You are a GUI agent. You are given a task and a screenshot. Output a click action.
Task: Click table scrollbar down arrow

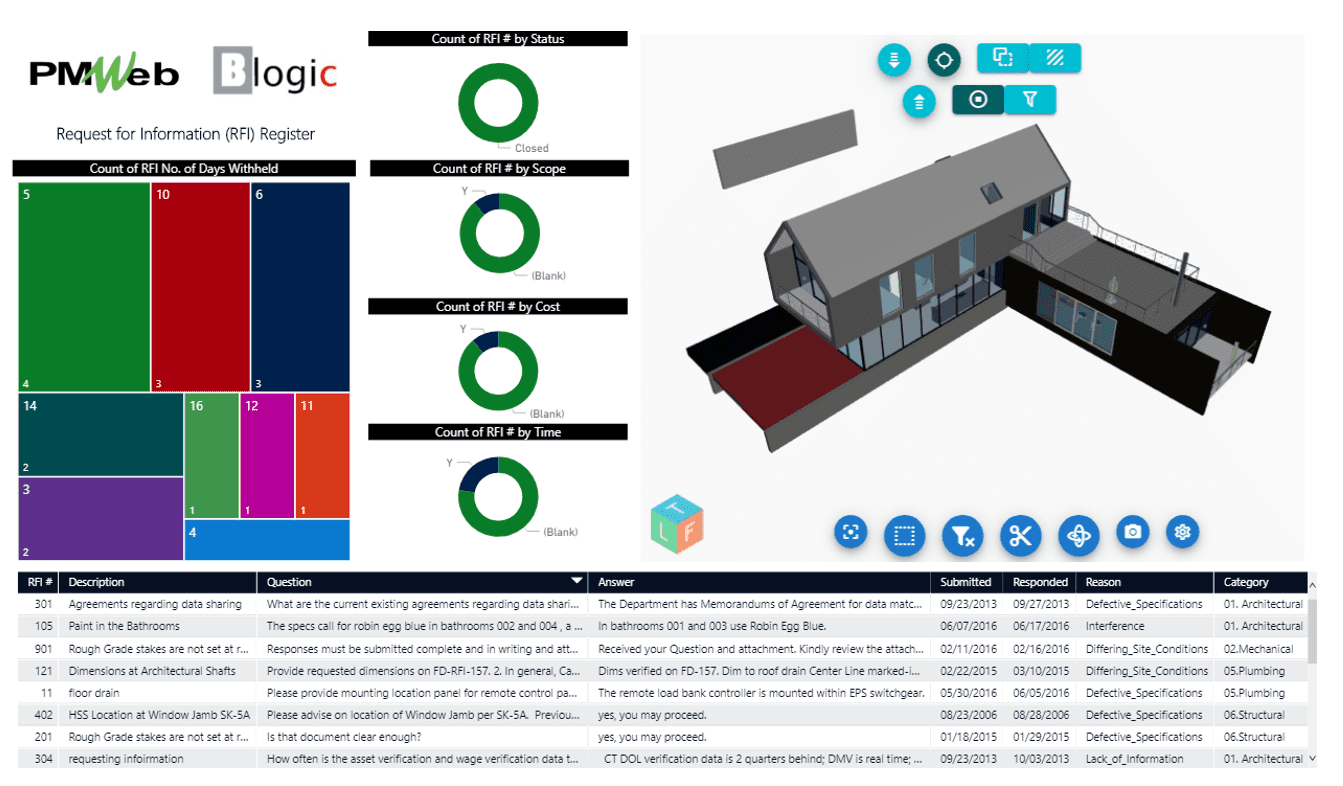pyautogui.click(x=1313, y=759)
